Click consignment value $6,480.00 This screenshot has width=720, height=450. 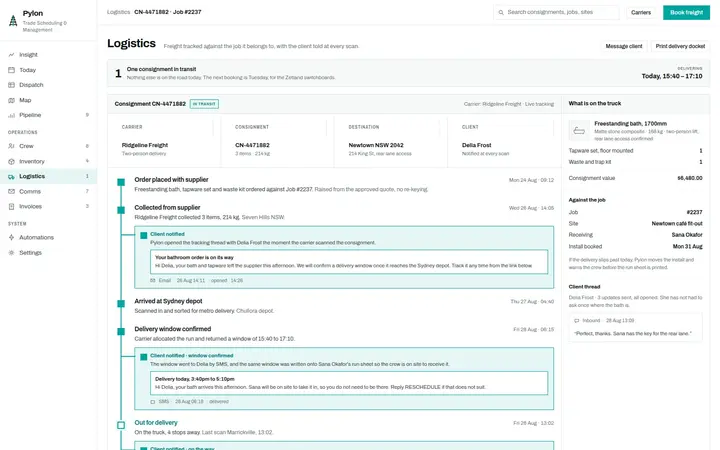690,178
